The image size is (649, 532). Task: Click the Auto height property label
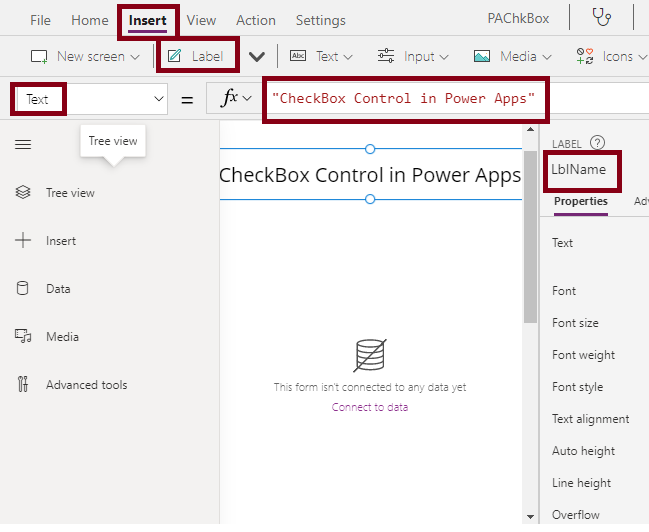[x=584, y=451]
